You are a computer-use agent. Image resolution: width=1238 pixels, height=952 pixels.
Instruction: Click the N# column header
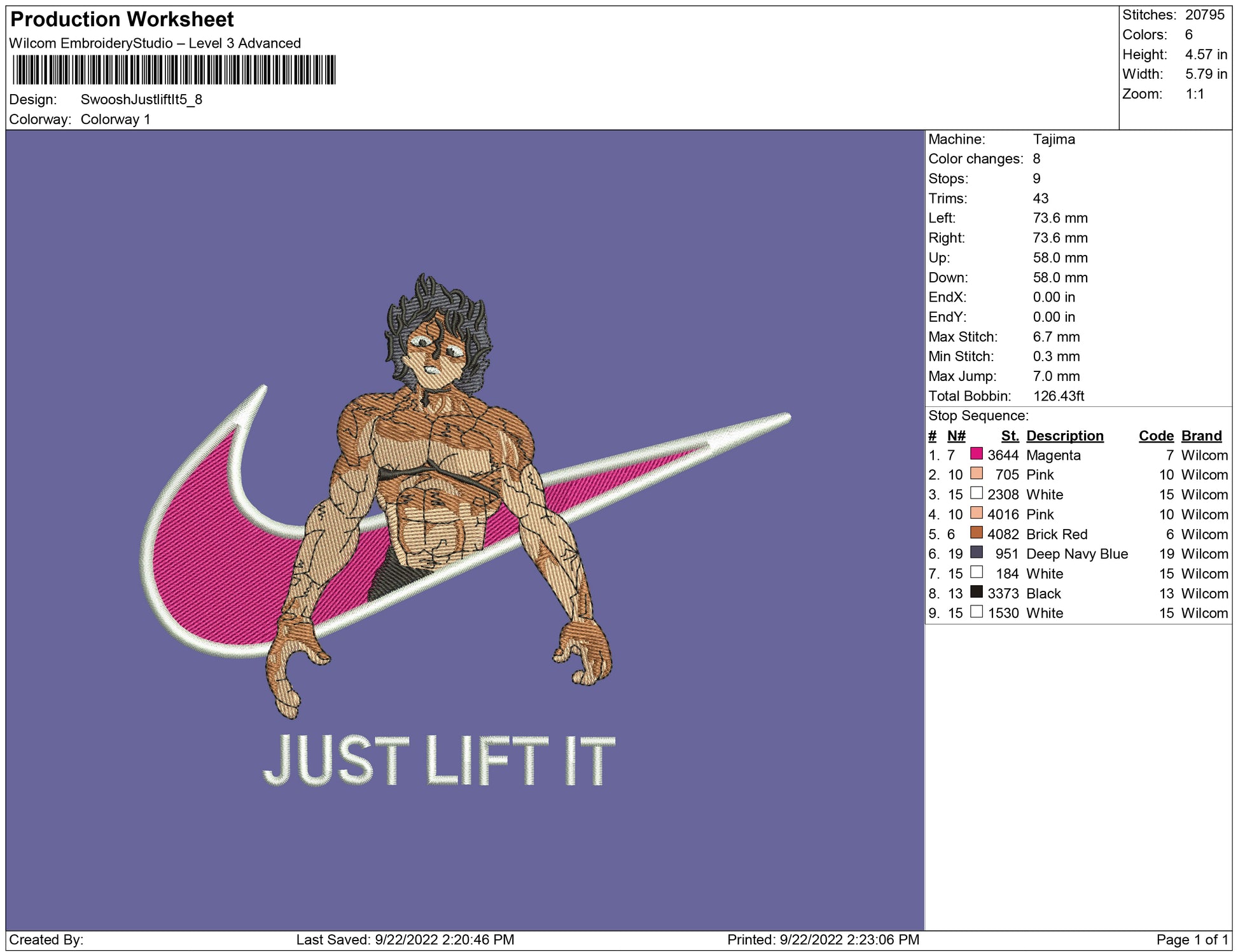click(956, 436)
